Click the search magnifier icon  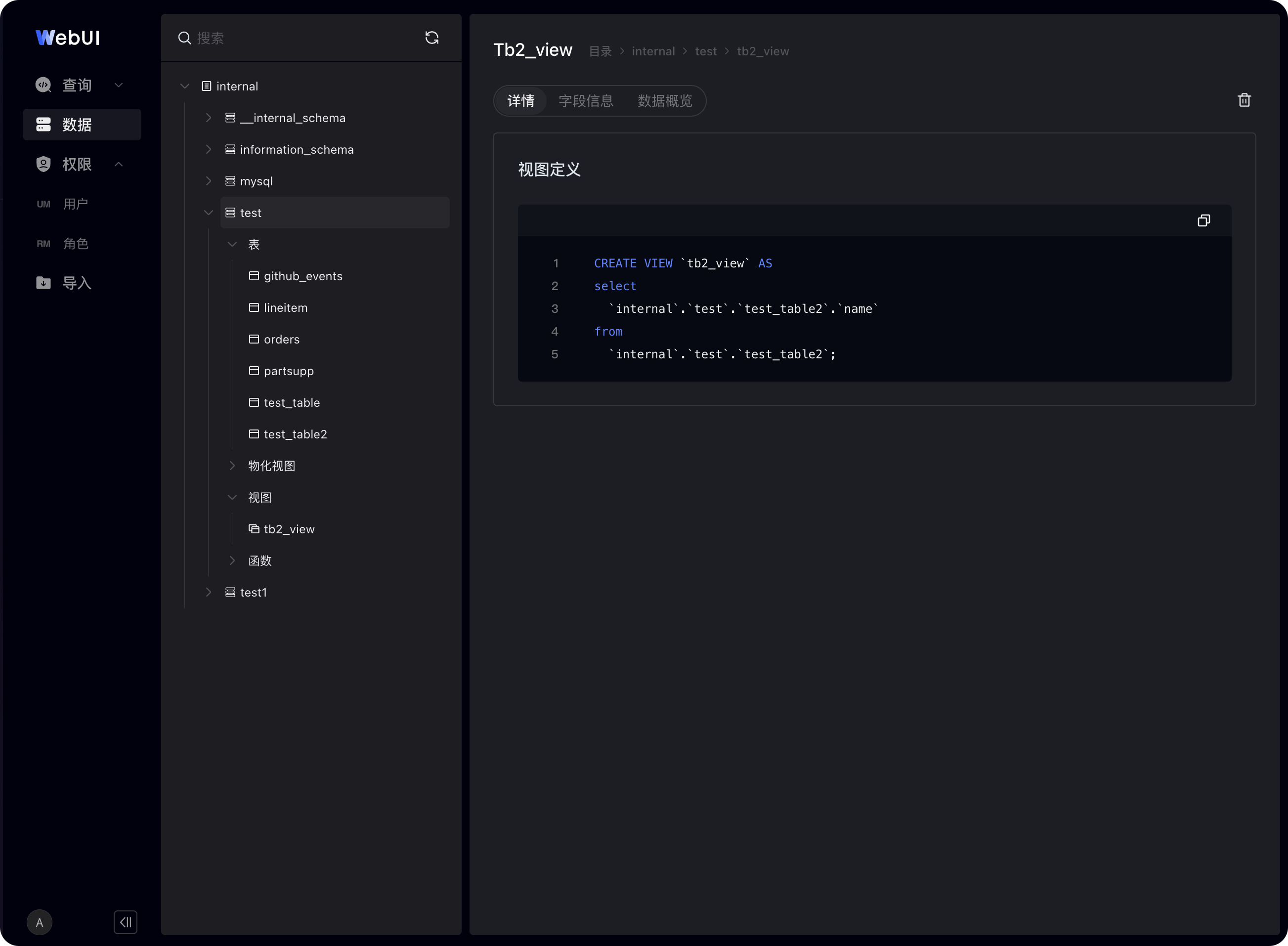tap(184, 38)
